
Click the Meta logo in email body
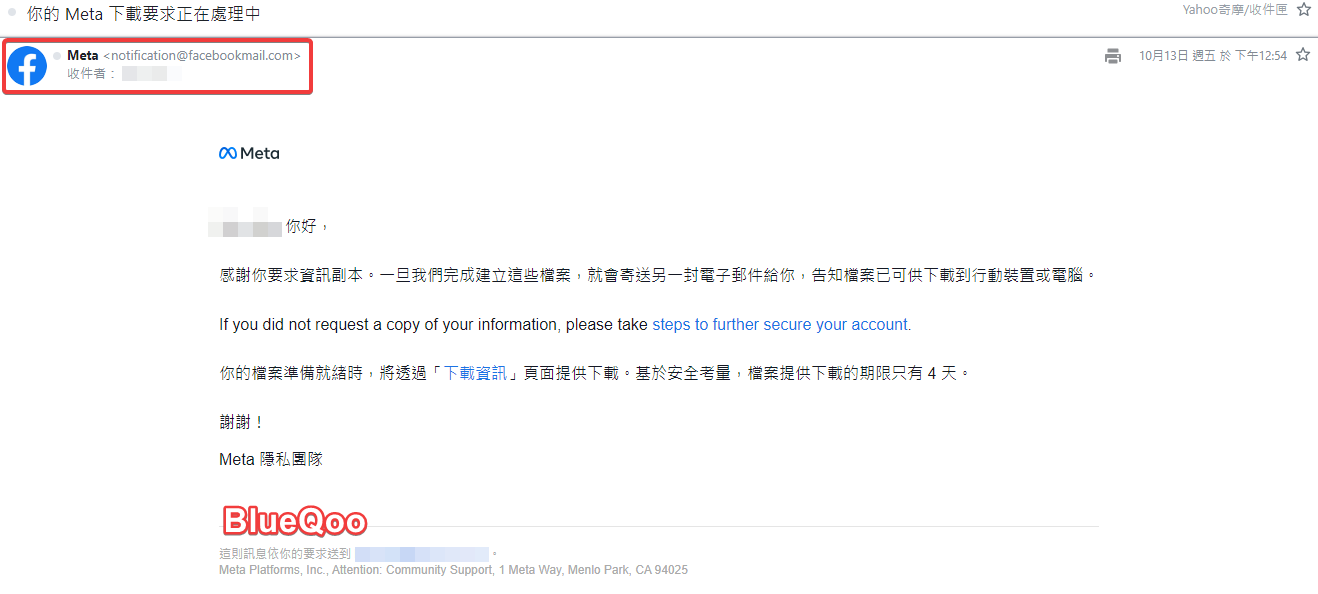pyautogui.click(x=249, y=153)
